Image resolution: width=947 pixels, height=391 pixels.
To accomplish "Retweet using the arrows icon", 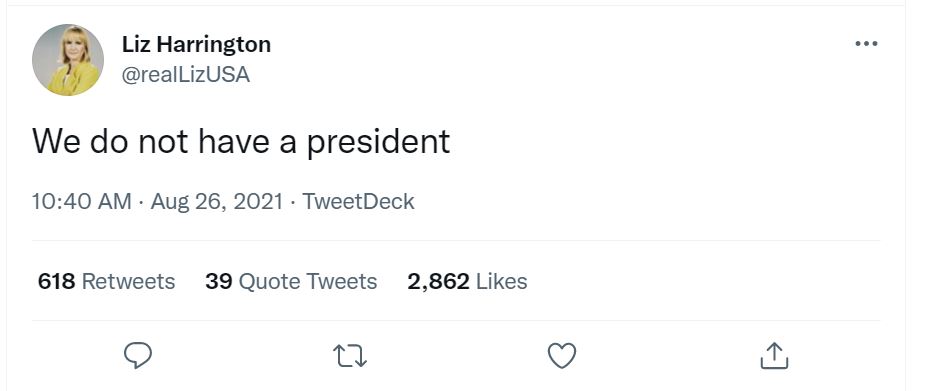I will 351,356.
